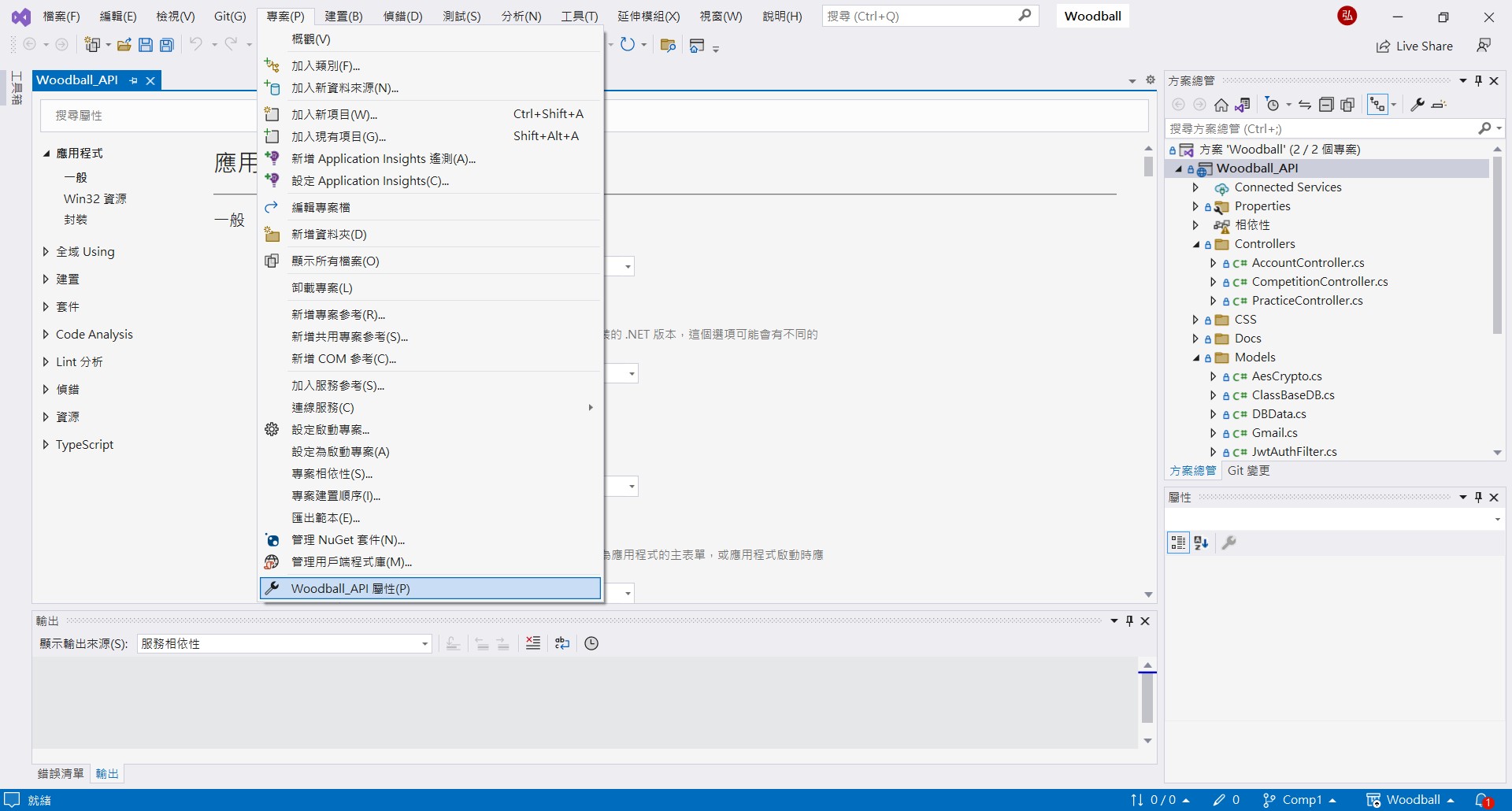Choose Woodball_API 屬性(P) menu item

coord(430,588)
